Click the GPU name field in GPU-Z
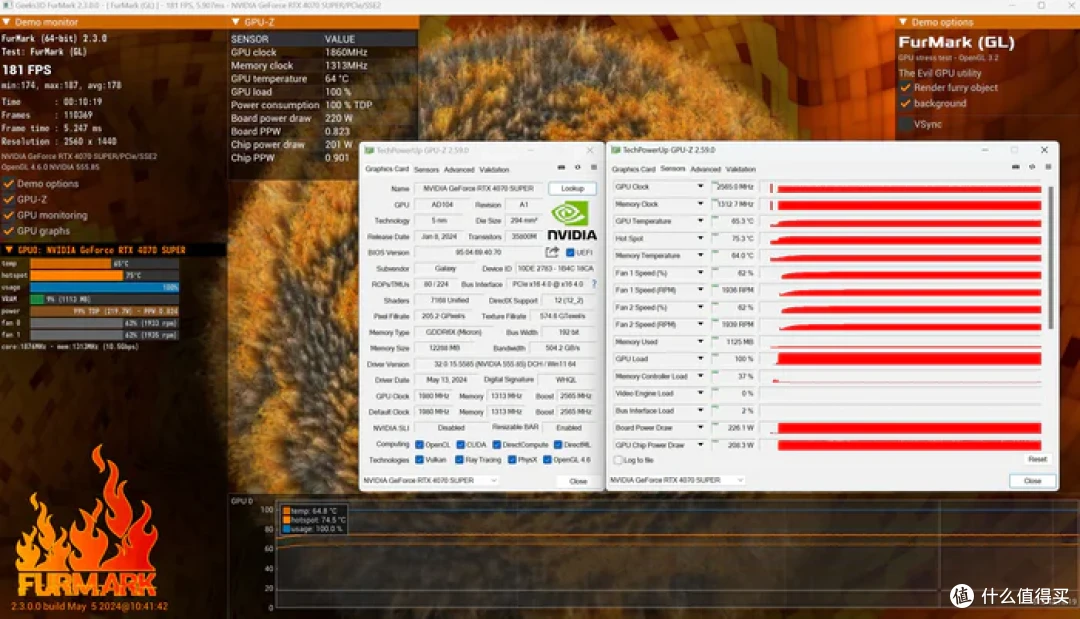The height and width of the screenshot is (619, 1080). 479,188
